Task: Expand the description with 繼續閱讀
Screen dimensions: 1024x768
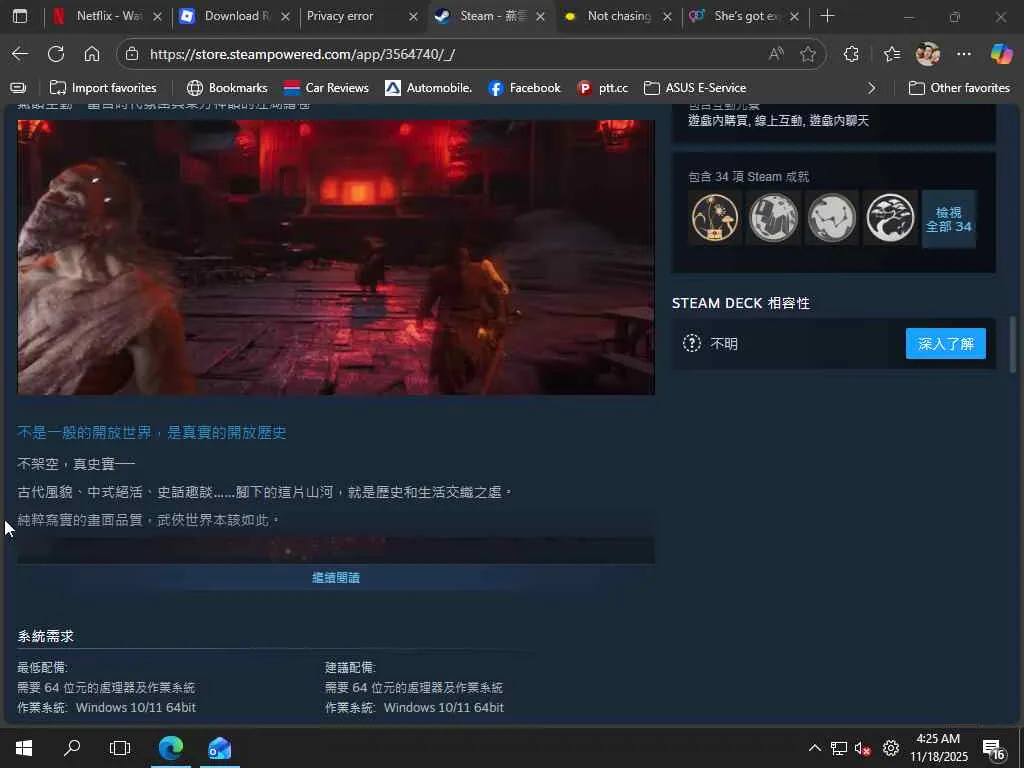Action: 336,578
